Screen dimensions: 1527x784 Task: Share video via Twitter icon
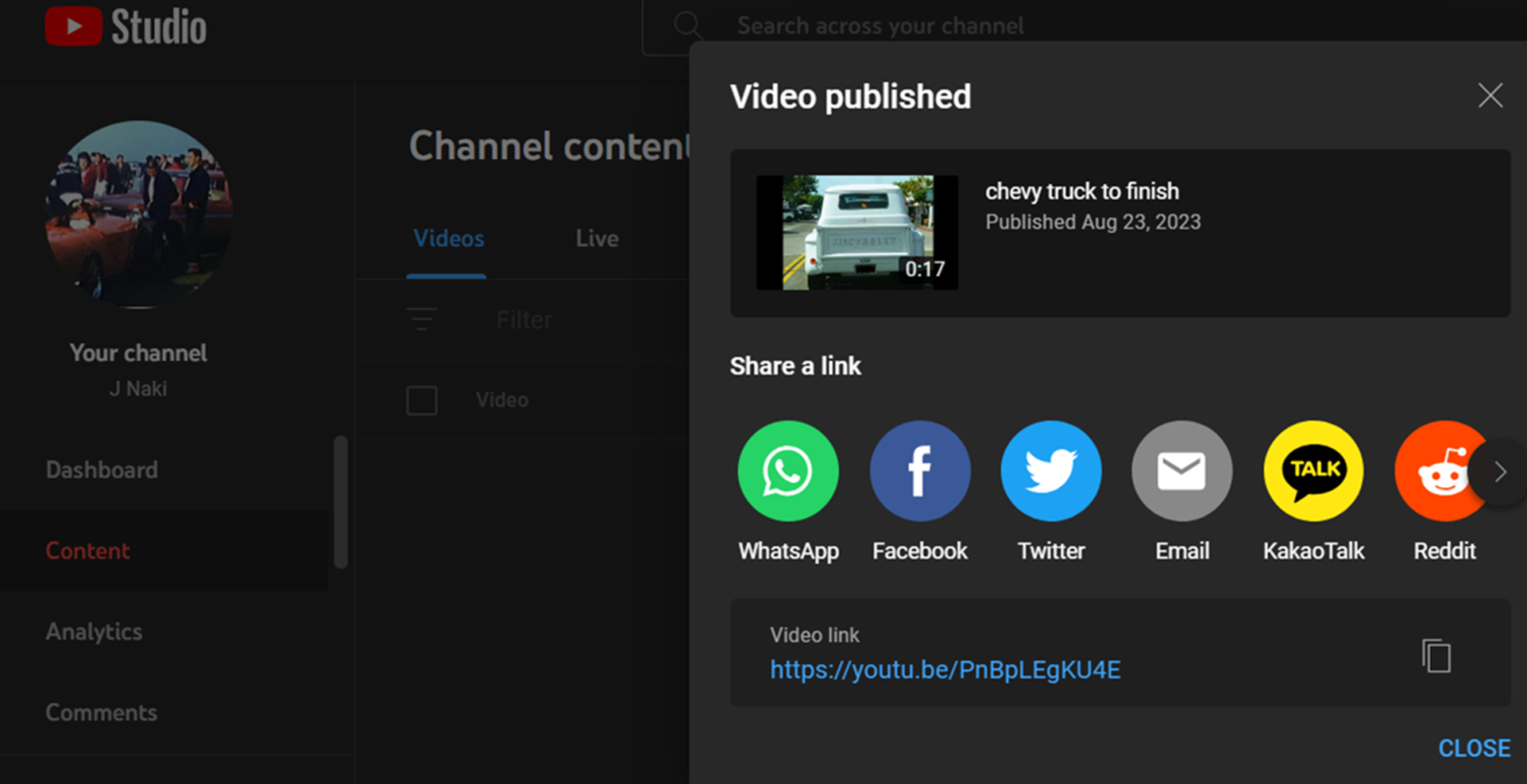(1051, 471)
